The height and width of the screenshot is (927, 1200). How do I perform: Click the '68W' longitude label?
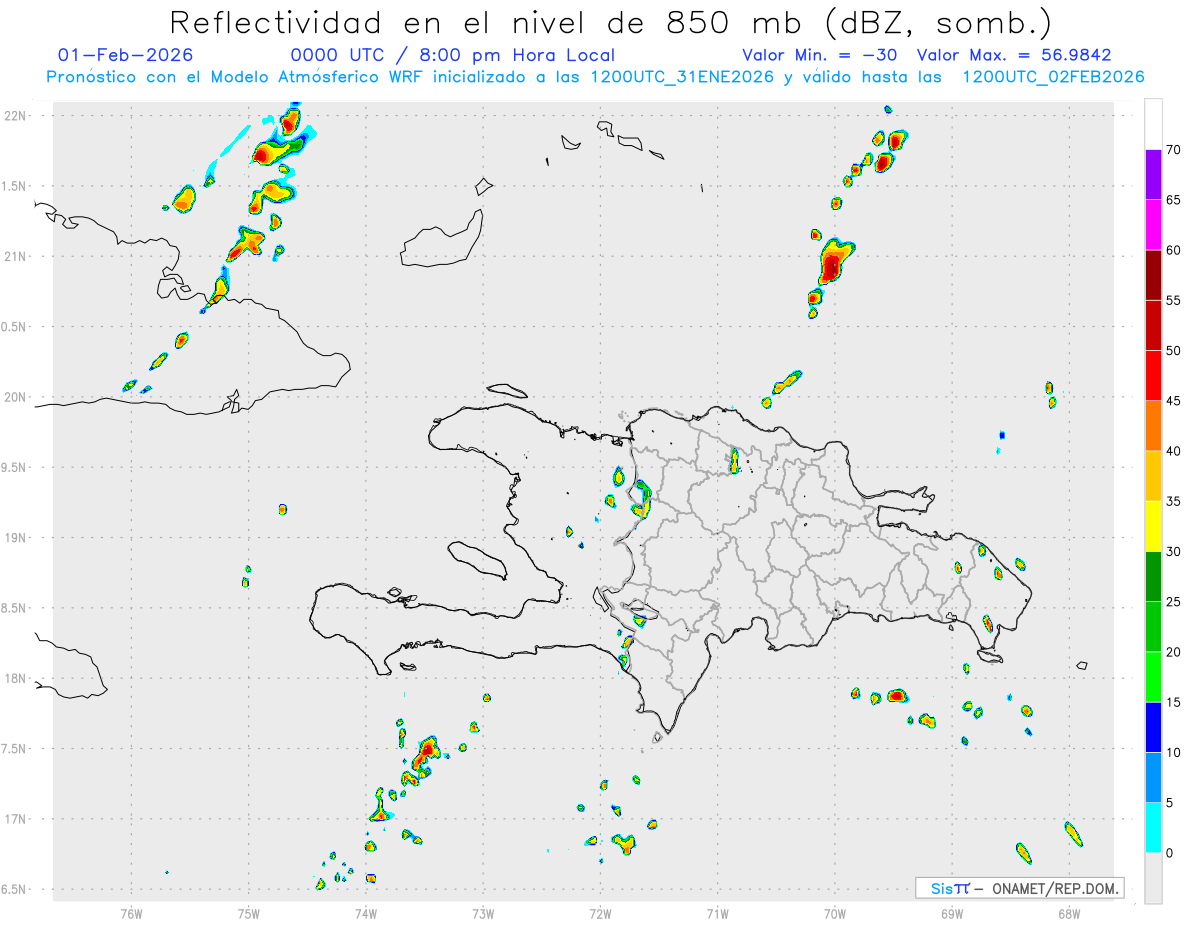[1069, 913]
